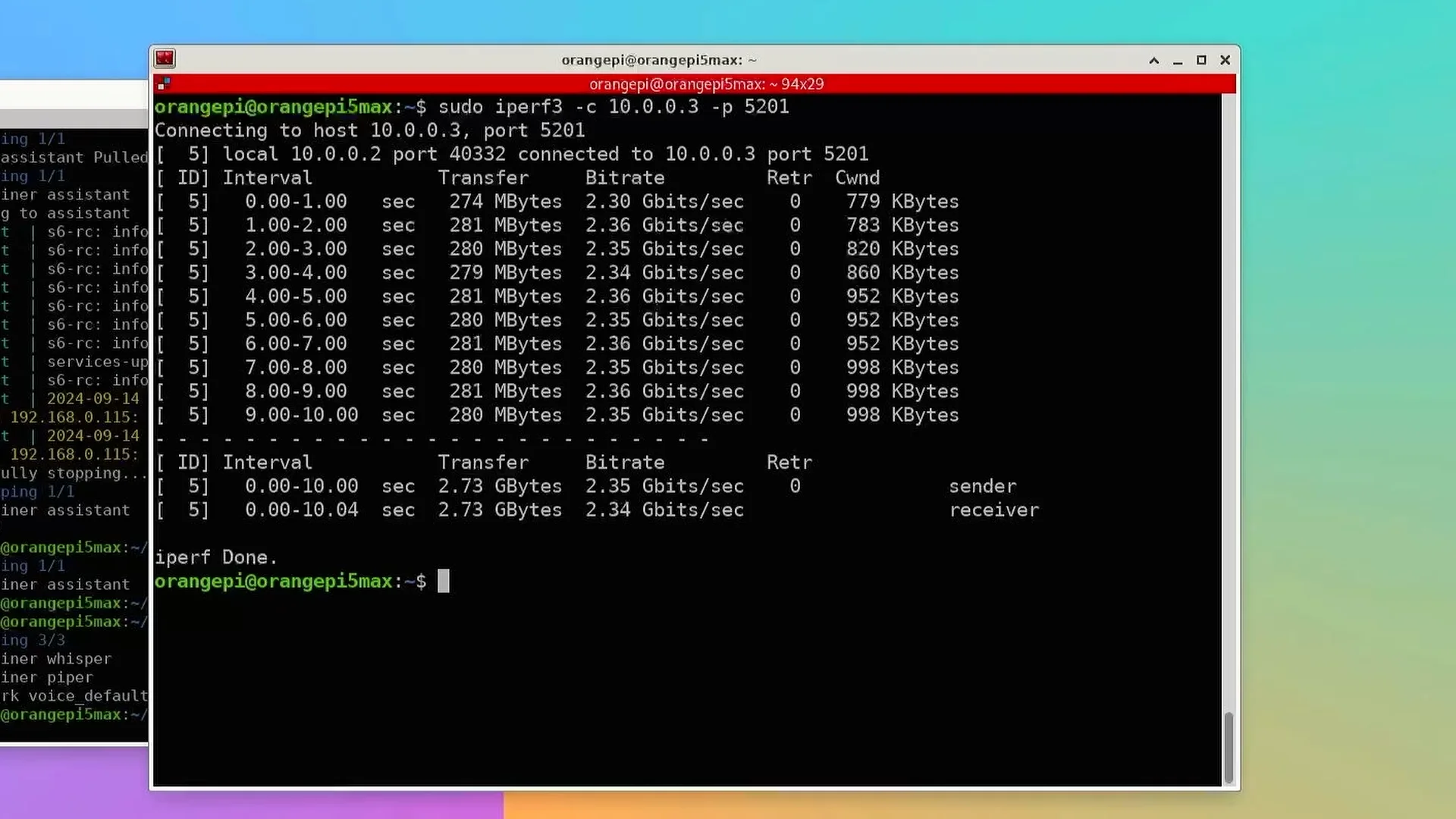Screen dimensions: 1456x819
Task: Click the '820 KBytes' Cwnd value
Action: [x=902, y=249]
